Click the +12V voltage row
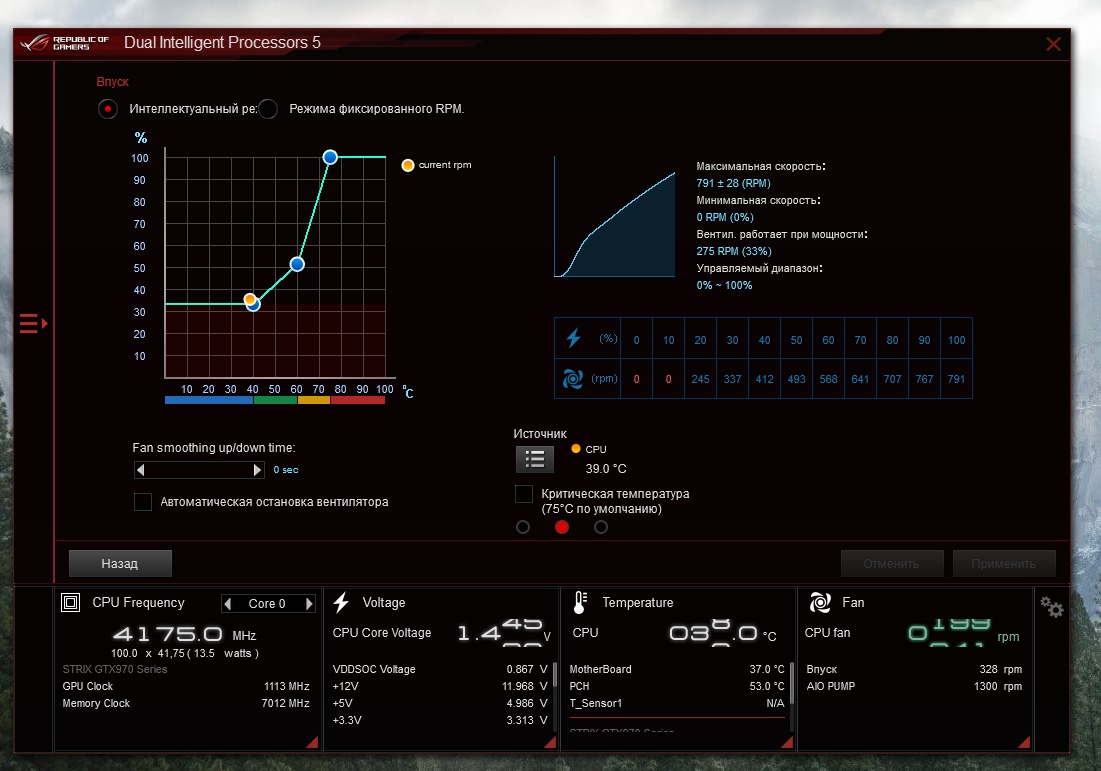Viewport: 1101px width, 771px height. click(x=440, y=686)
